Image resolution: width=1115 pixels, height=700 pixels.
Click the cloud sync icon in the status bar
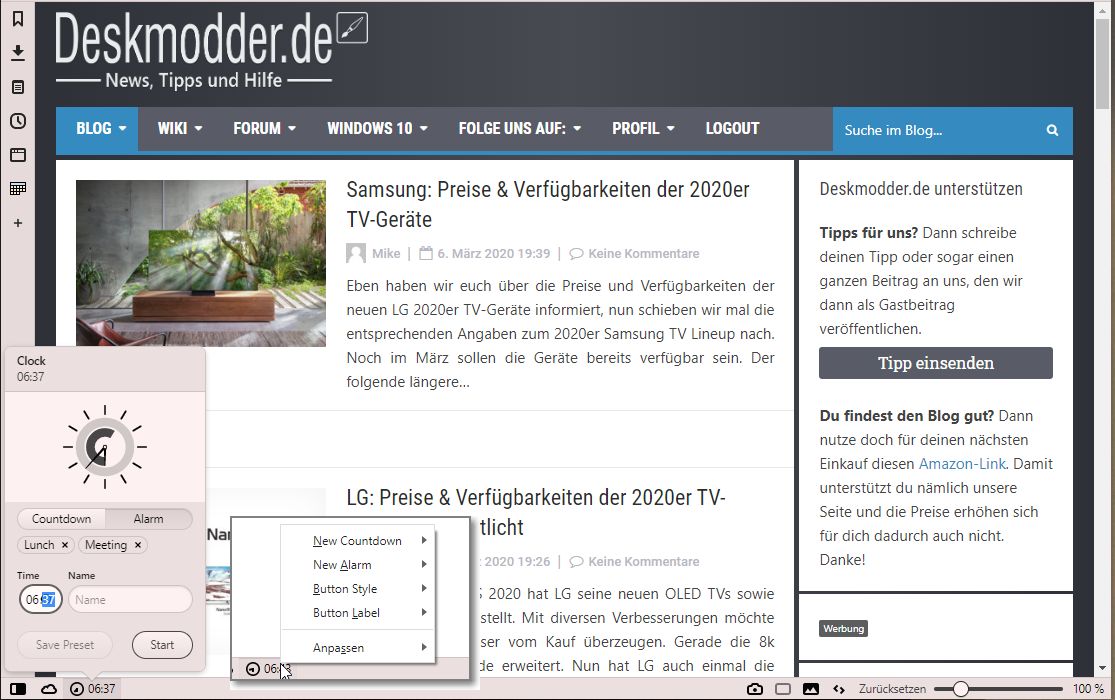pos(48,689)
